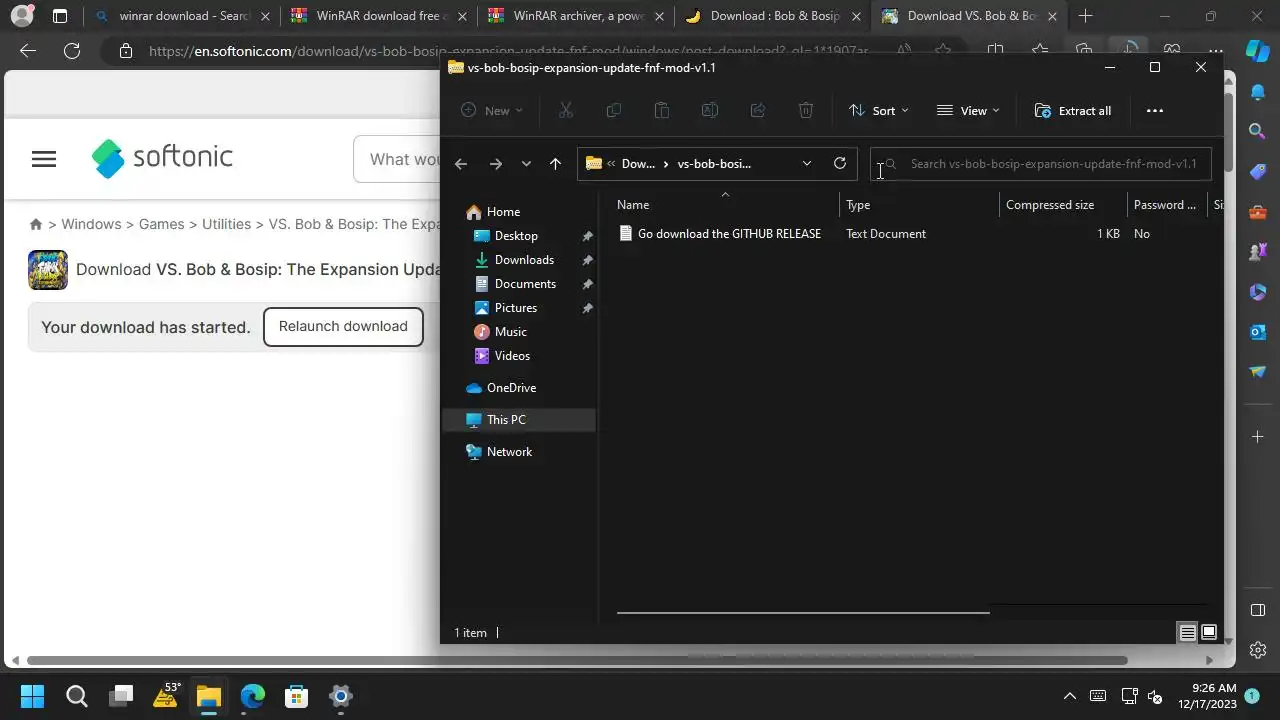Open the View dropdown in Explorer

968,111
